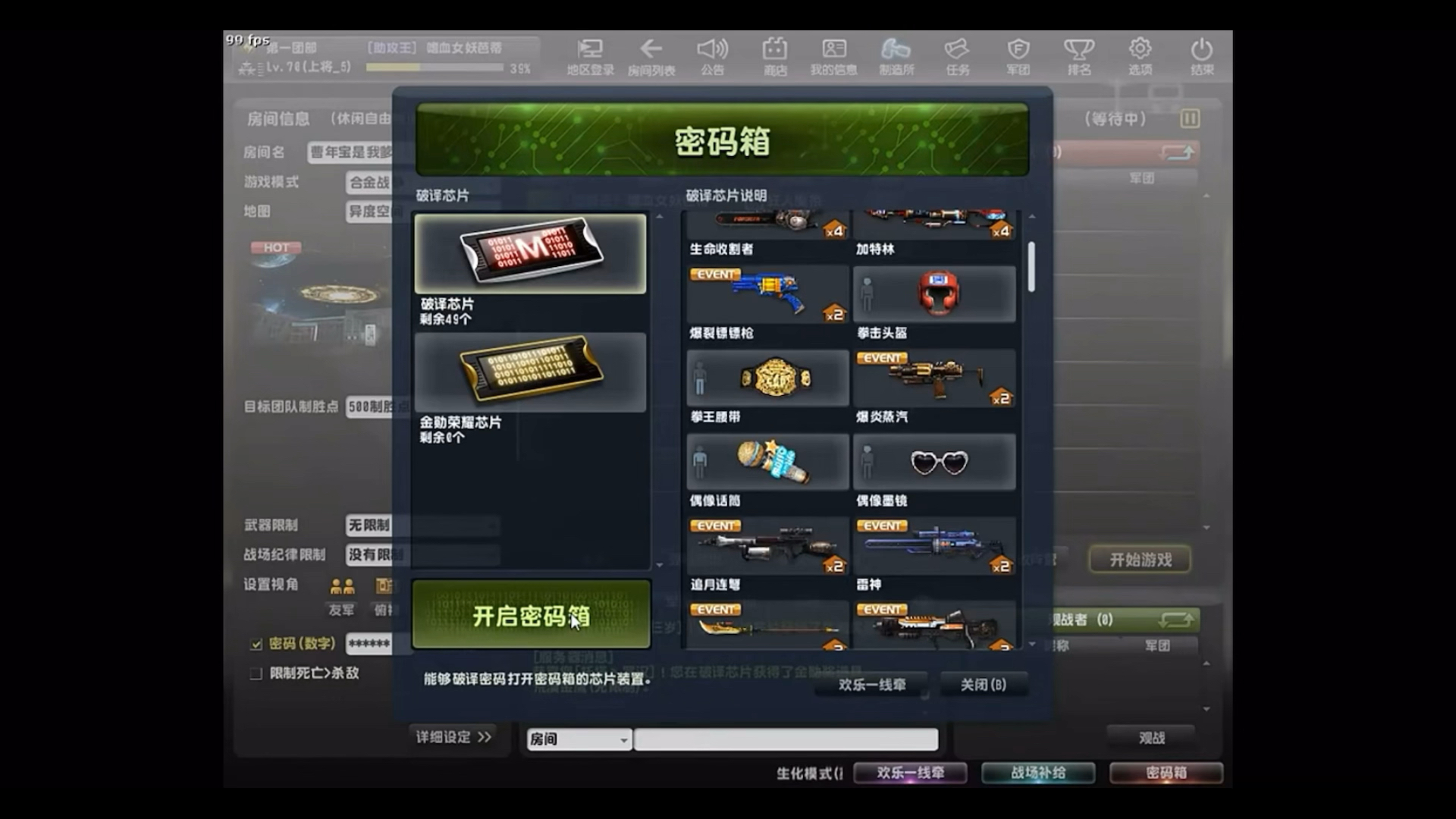This screenshot has height=819, width=1456.
Task: Open the 军团 clan shield icon
Action: tap(1018, 57)
